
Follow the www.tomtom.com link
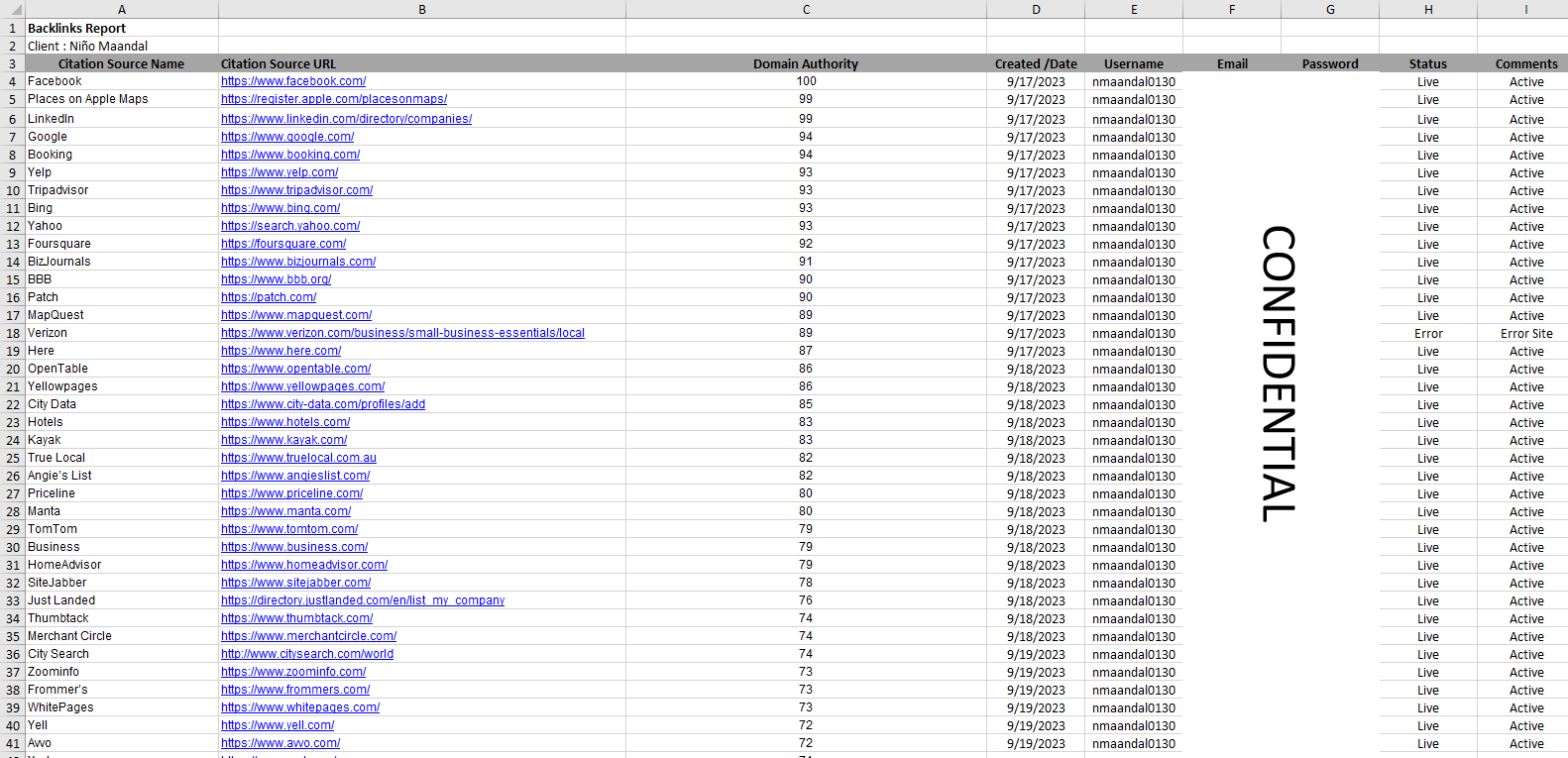tap(289, 529)
